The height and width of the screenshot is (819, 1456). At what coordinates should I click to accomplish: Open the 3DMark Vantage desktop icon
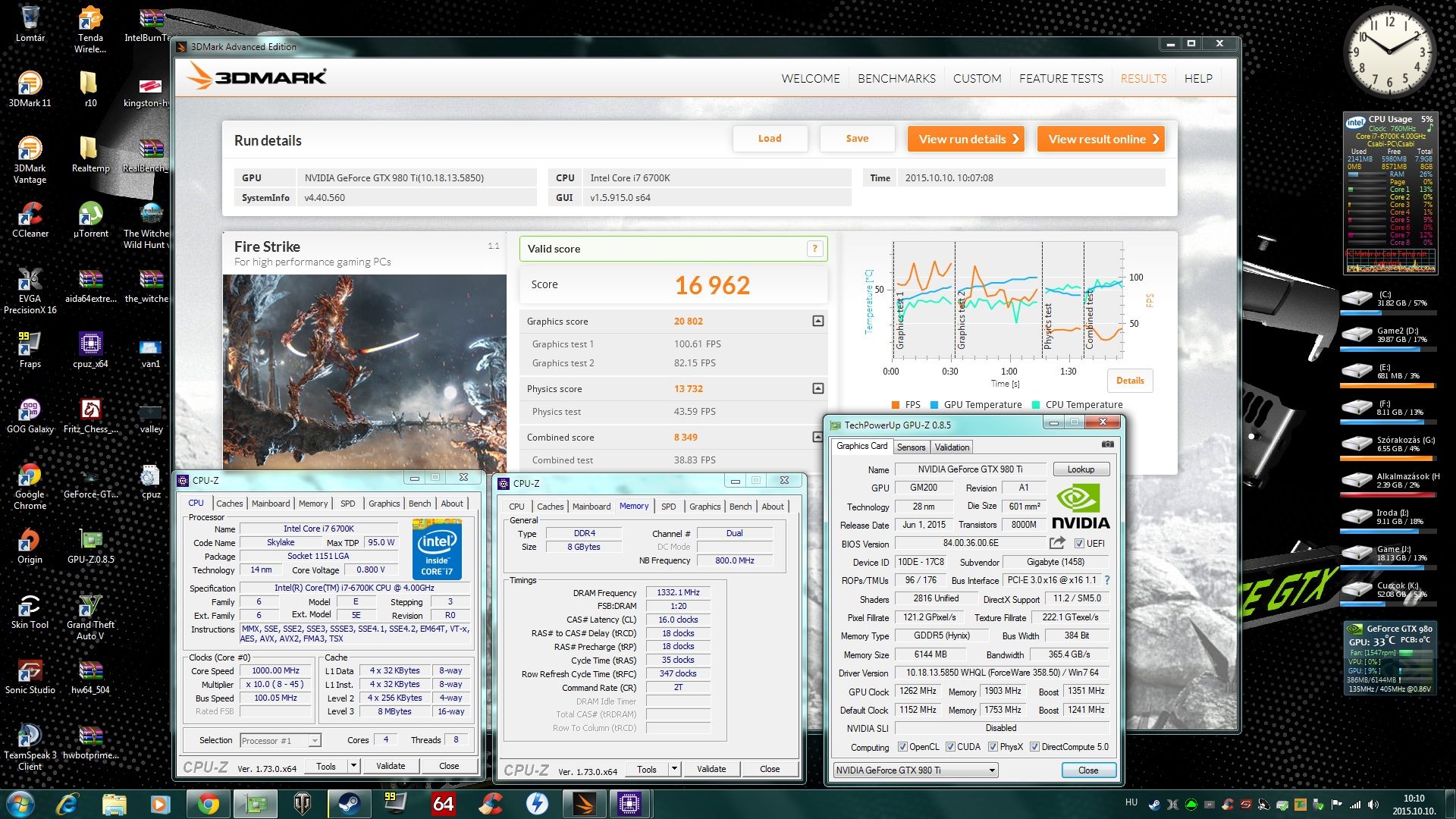[30, 160]
